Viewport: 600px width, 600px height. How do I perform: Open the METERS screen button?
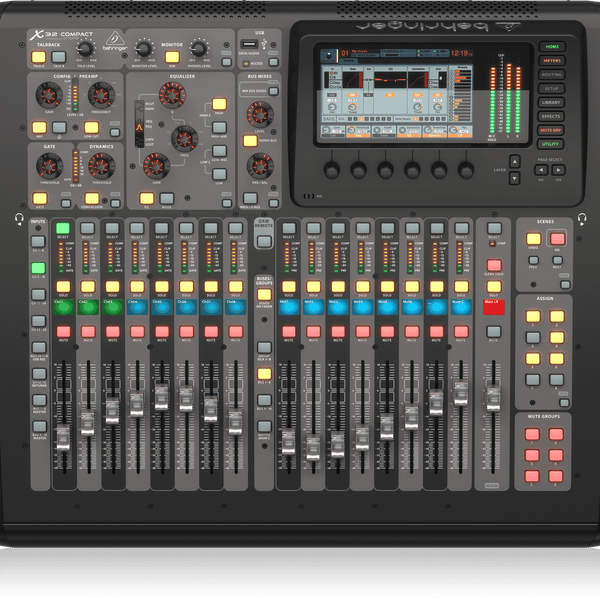551,60
